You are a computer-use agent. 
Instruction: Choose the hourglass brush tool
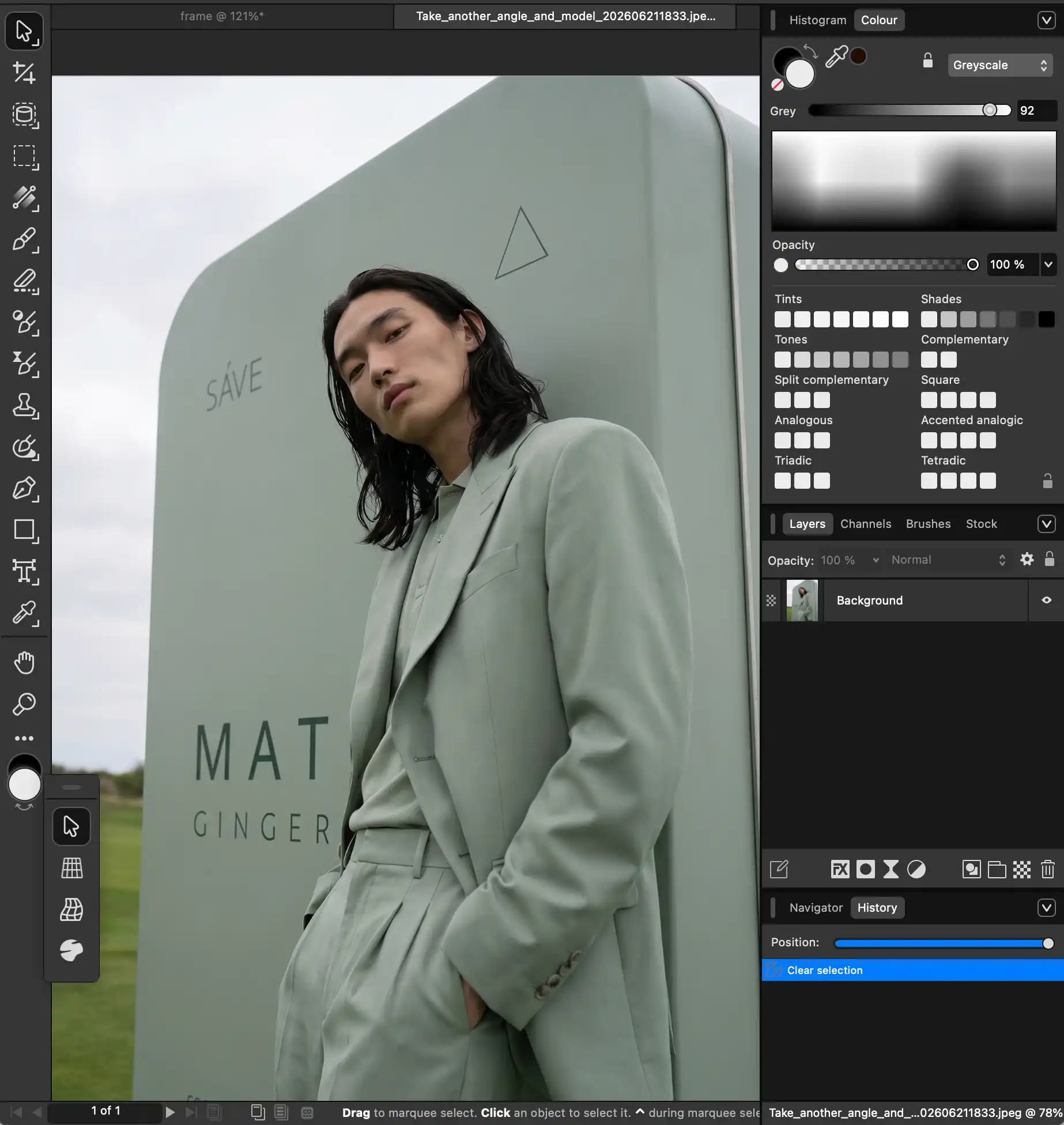(25, 364)
